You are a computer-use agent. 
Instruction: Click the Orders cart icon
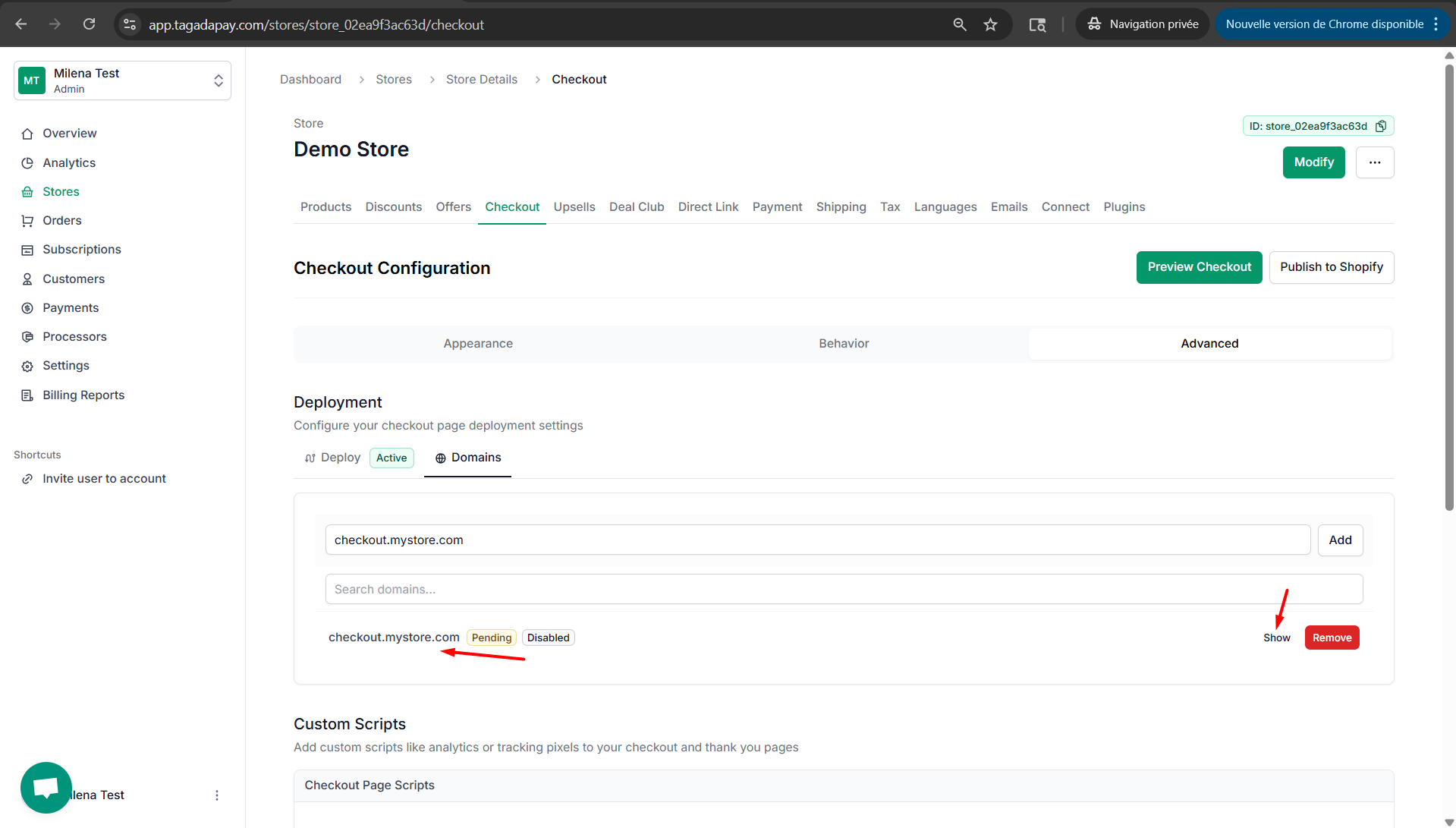[x=27, y=221]
